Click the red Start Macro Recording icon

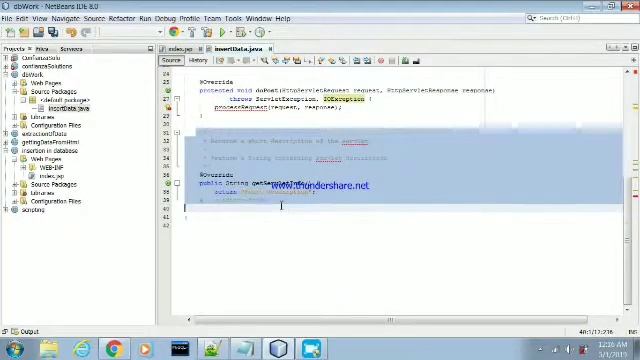[x=381, y=61]
